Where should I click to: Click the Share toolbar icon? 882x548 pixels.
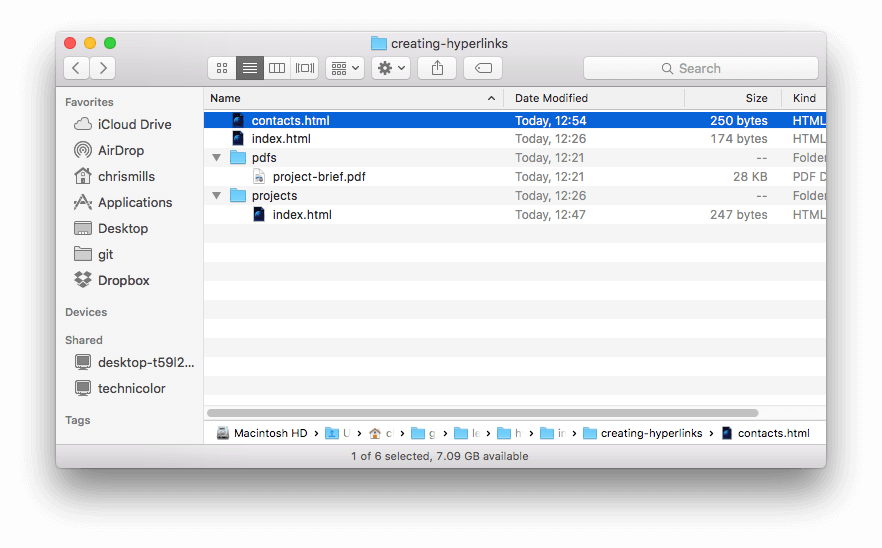tap(437, 68)
